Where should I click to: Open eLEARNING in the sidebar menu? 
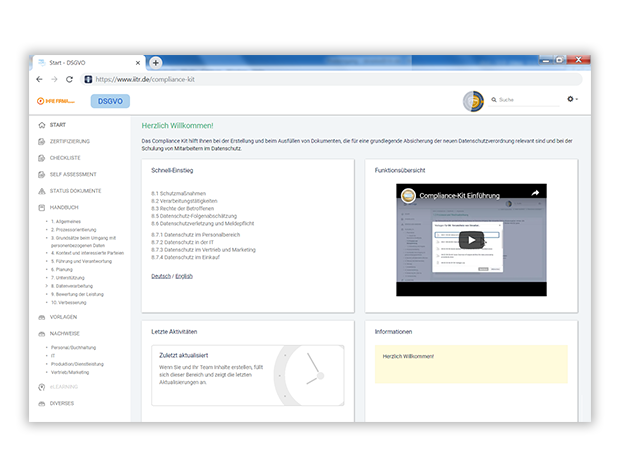coord(64,387)
